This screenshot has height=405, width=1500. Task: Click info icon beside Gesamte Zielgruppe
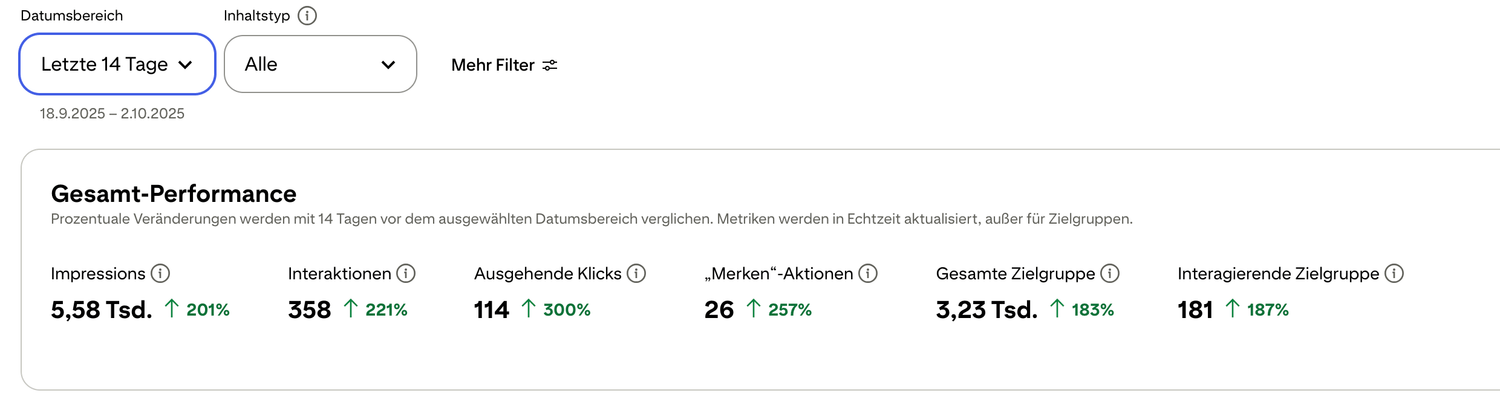(1109, 273)
